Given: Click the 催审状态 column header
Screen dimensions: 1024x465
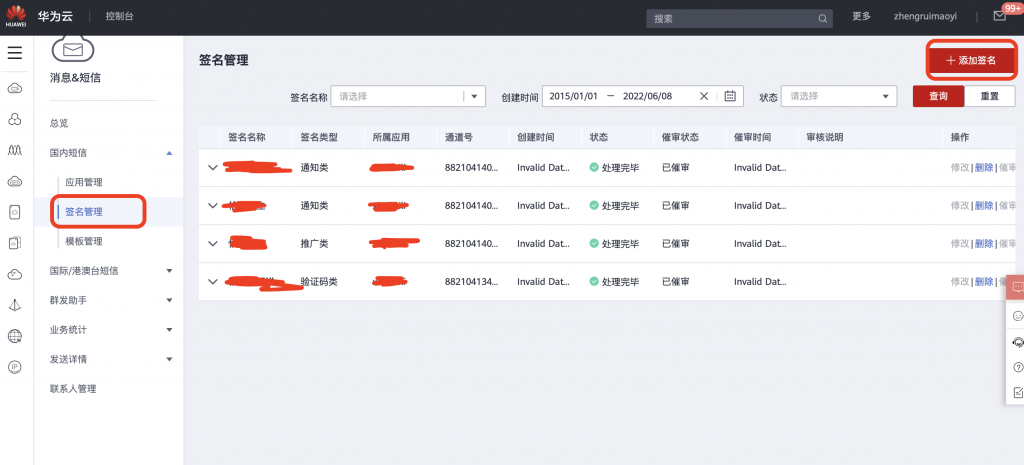Looking at the screenshot, I should coord(680,137).
